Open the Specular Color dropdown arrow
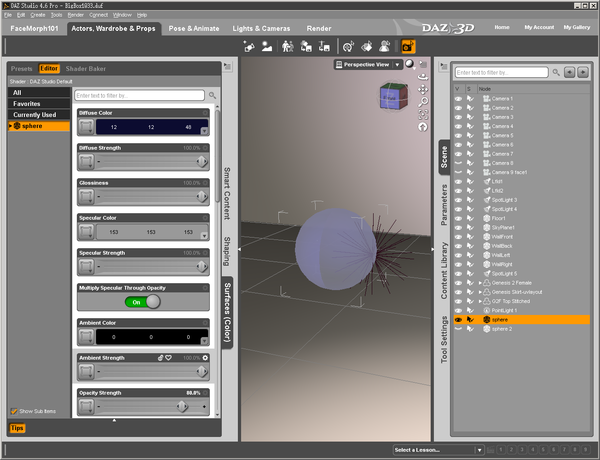The image size is (600, 460). click(x=205, y=236)
